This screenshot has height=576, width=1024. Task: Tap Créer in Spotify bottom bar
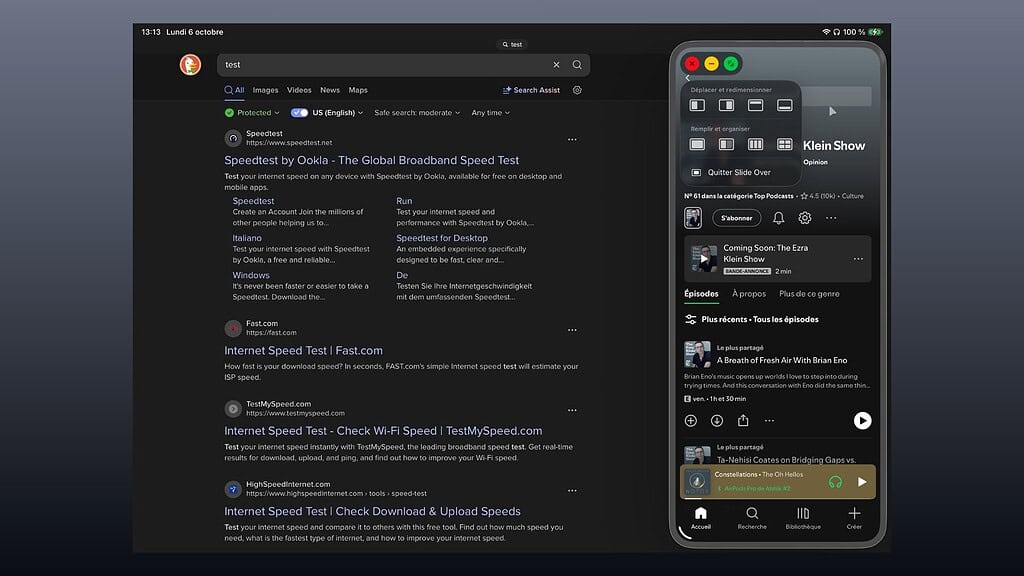(854, 518)
